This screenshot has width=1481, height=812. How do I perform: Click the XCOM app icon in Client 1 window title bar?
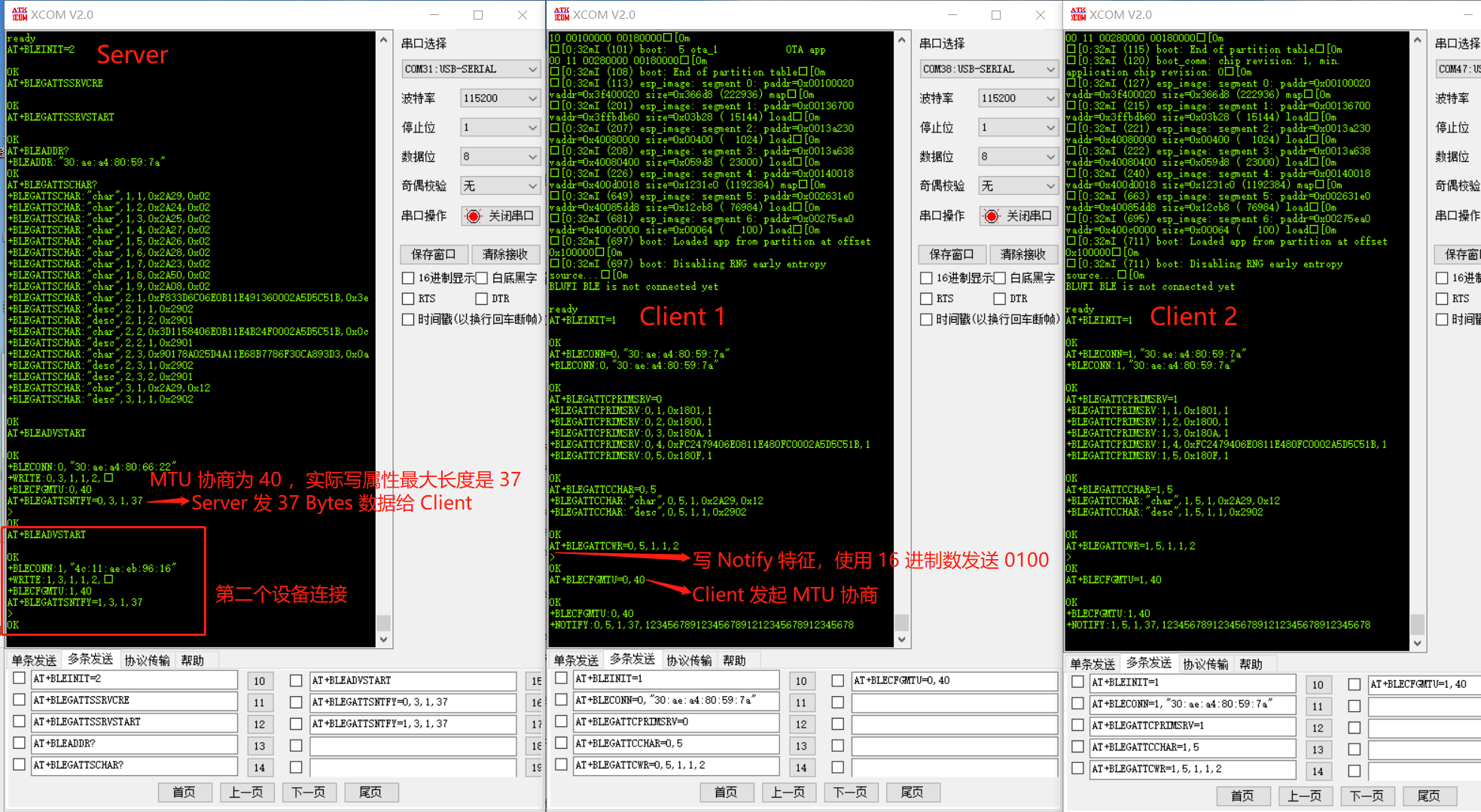[x=562, y=14]
